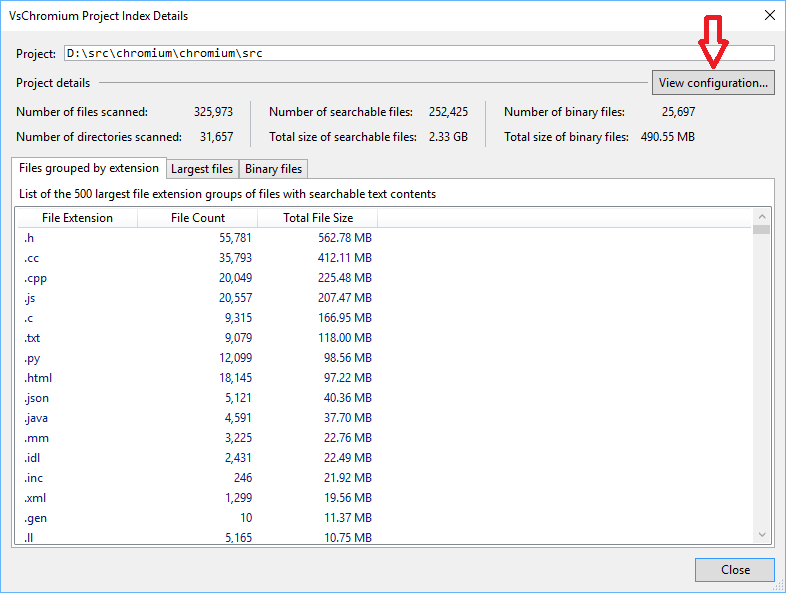Screen dimensions: 786x593
Task: Click the 18,145 file count cell
Action: [x=235, y=378]
